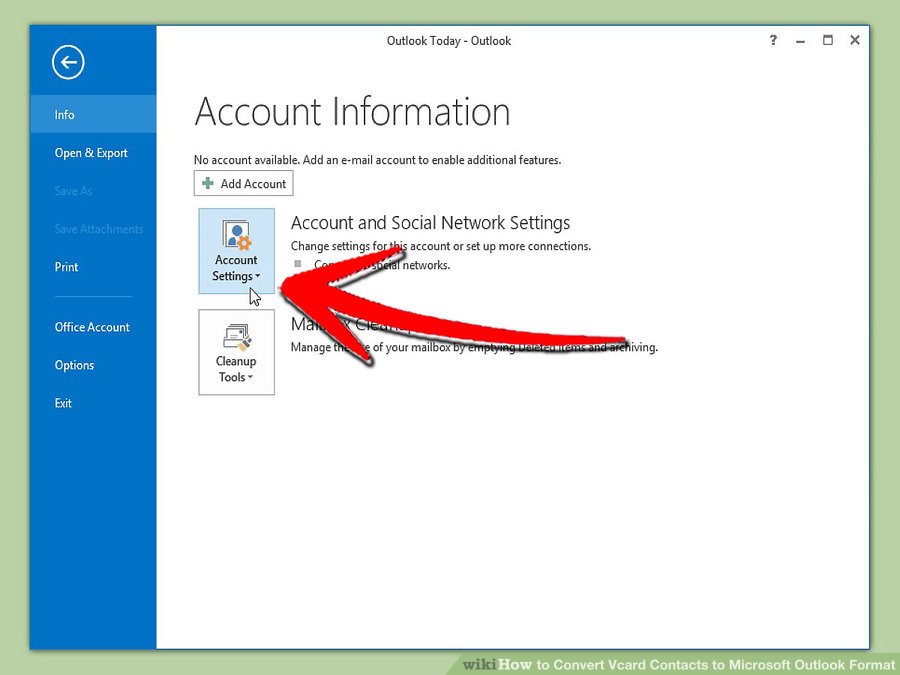Screen dimensions: 900x675
Task: Expand the Account Settings dropdown arrow
Action: click(258, 277)
